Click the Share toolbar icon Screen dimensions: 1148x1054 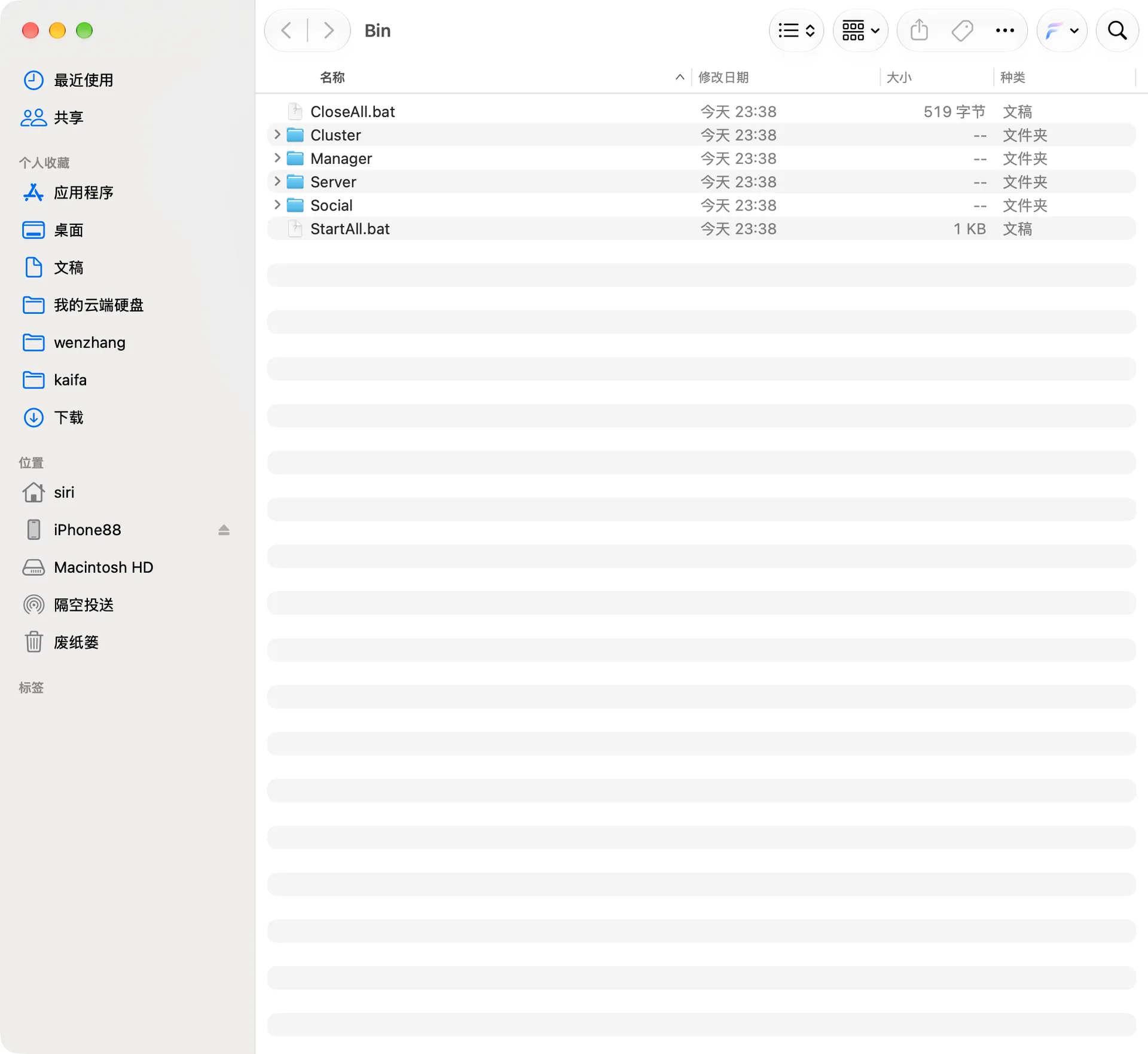click(919, 30)
